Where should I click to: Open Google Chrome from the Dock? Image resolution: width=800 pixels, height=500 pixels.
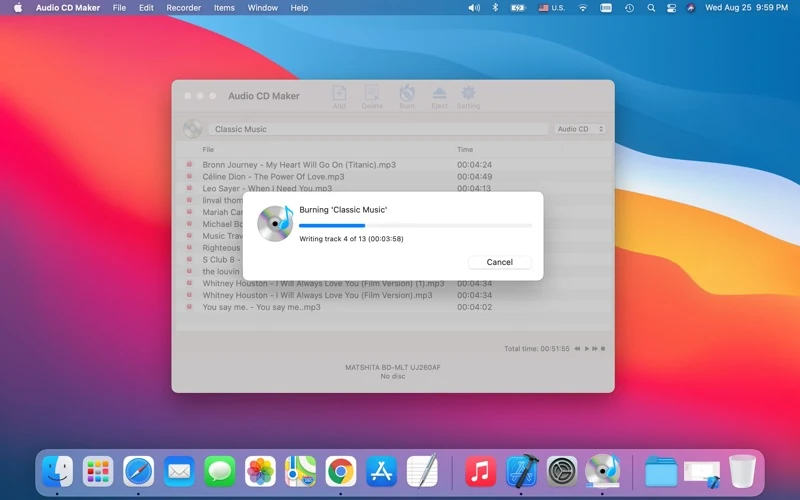tap(341, 471)
